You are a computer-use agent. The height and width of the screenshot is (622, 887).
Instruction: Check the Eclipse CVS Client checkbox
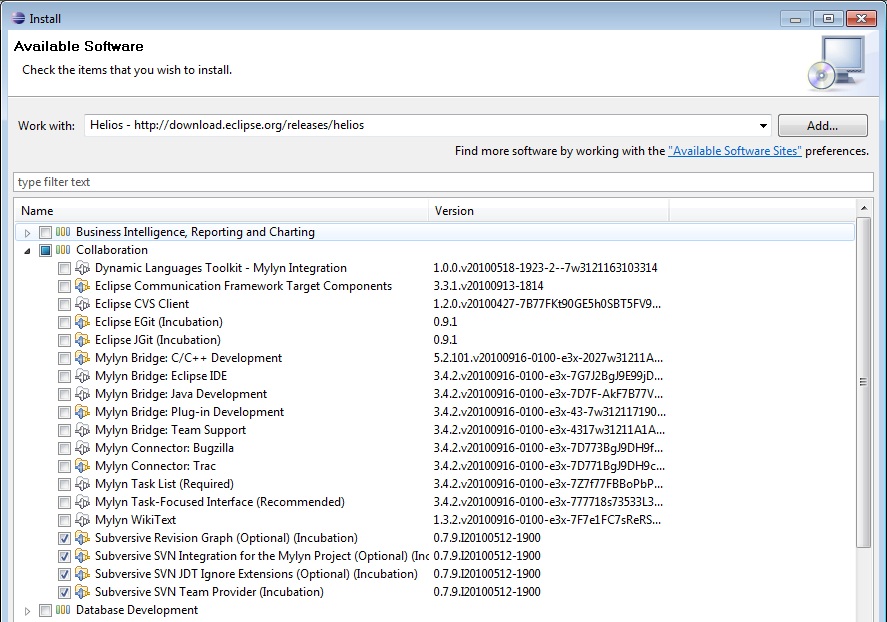64,305
